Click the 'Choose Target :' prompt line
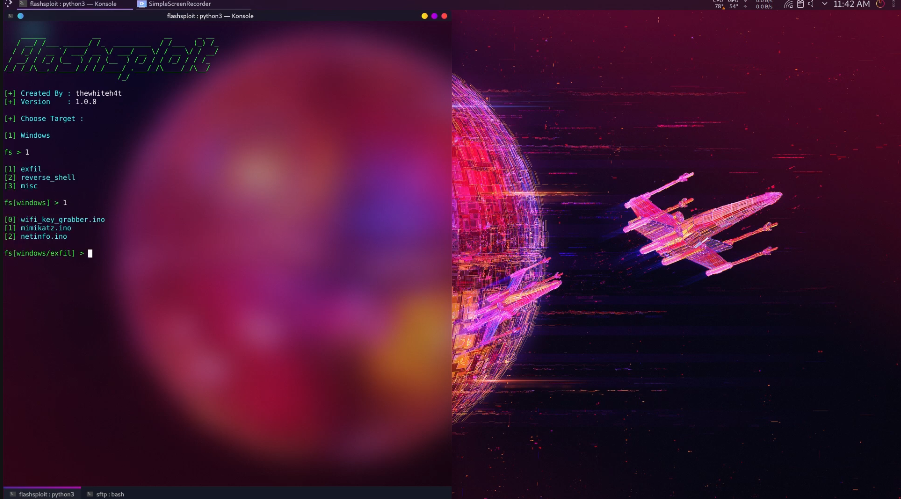901x499 pixels. tap(44, 118)
